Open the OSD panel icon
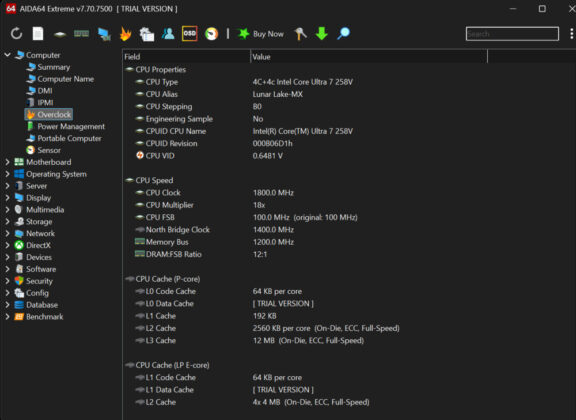 (x=190, y=34)
